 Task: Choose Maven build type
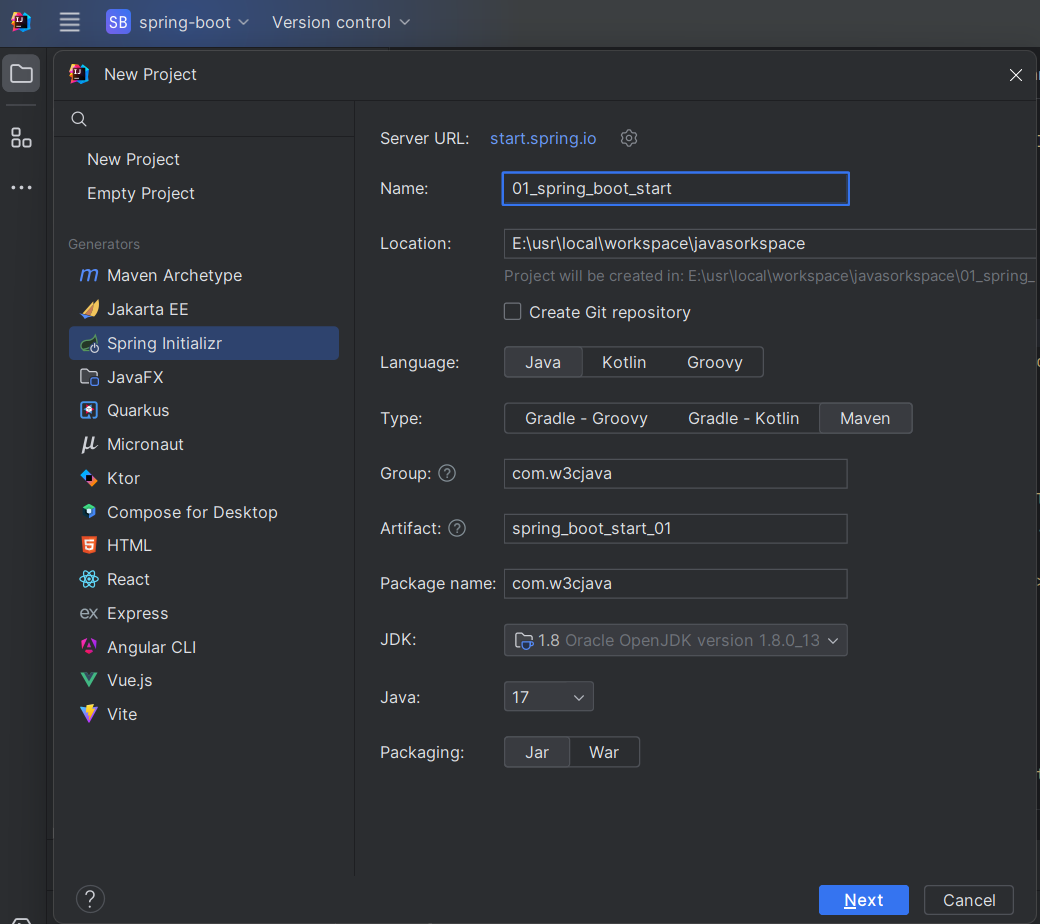coord(866,419)
